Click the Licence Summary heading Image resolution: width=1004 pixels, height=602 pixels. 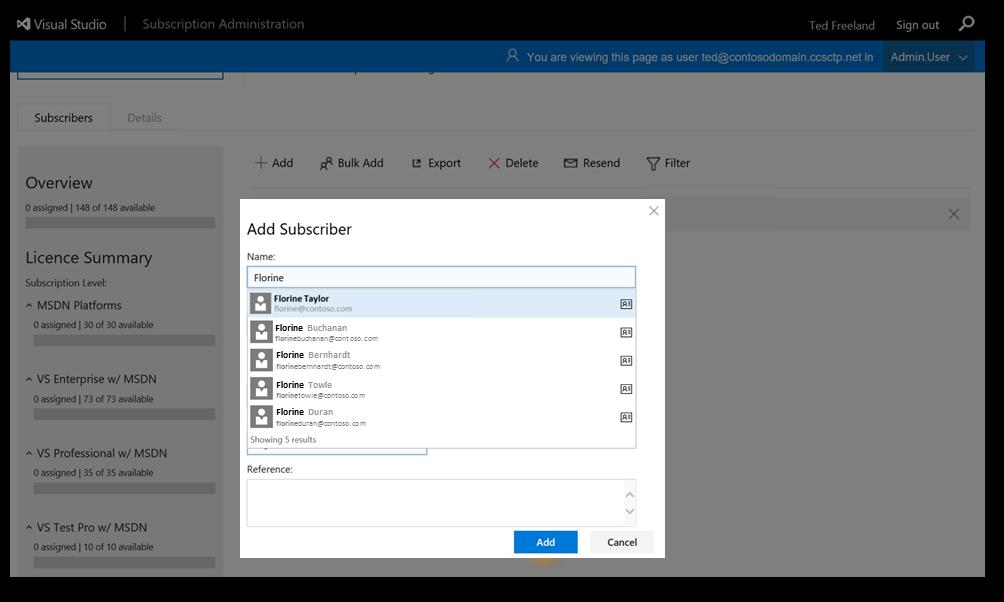click(x=89, y=257)
